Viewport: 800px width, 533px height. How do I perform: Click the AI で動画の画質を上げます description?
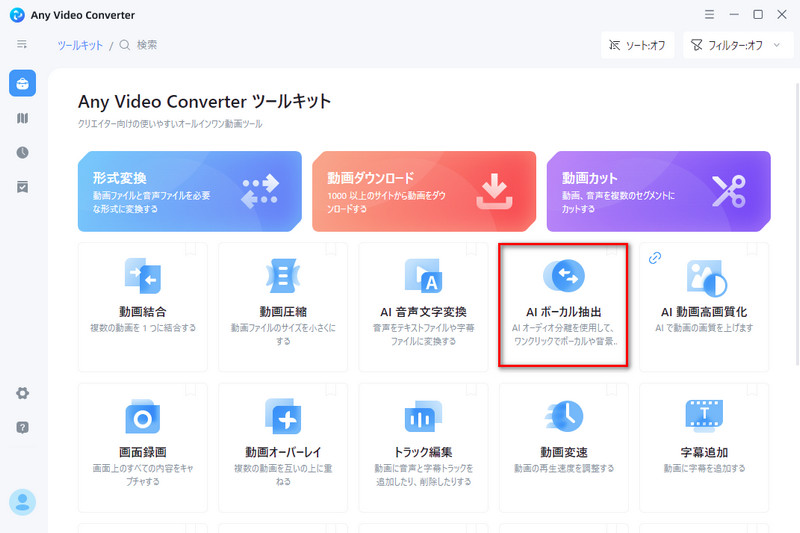(704, 327)
